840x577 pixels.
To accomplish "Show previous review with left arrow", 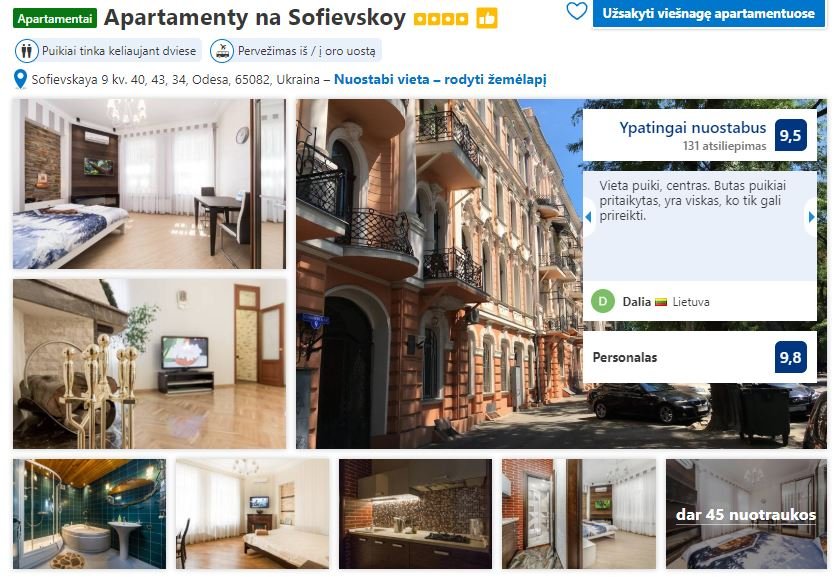I will click(588, 217).
